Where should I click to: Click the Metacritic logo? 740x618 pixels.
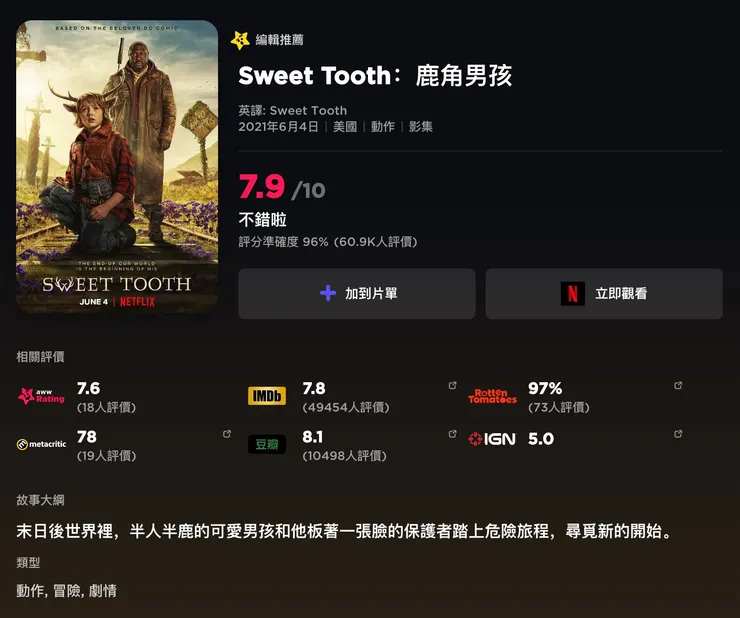click(x=41, y=444)
